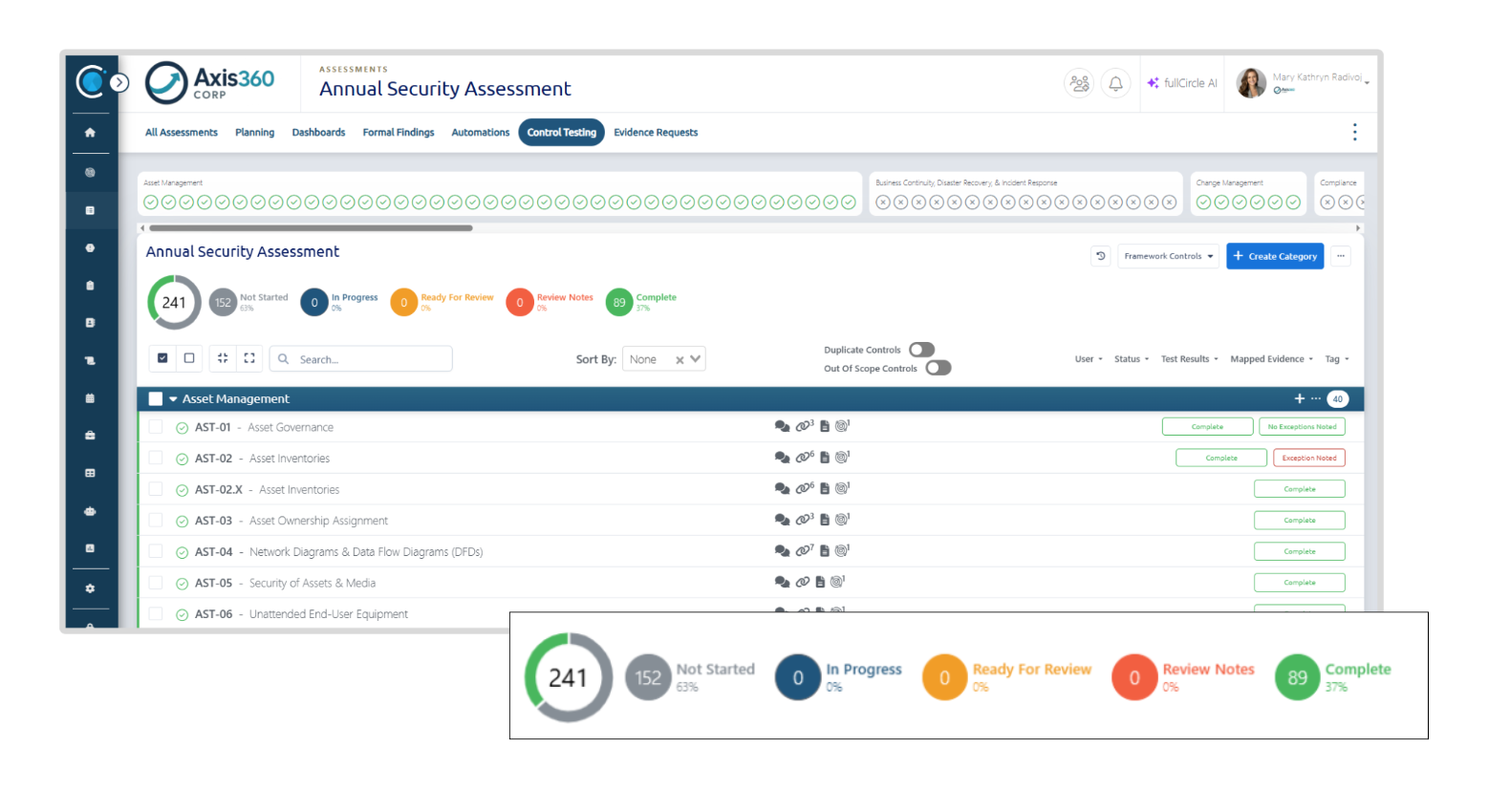Click the horizontal category scrollbar
The width and height of the screenshot is (1510, 812).
pos(311,228)
